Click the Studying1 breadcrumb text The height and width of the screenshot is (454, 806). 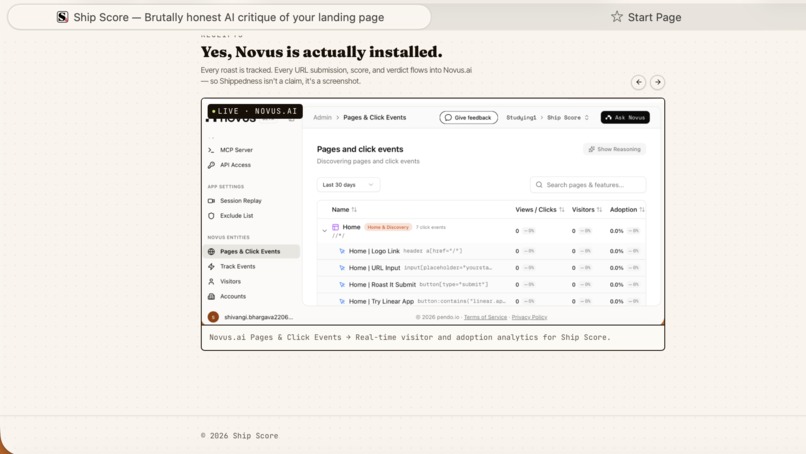tap(521, 118)
